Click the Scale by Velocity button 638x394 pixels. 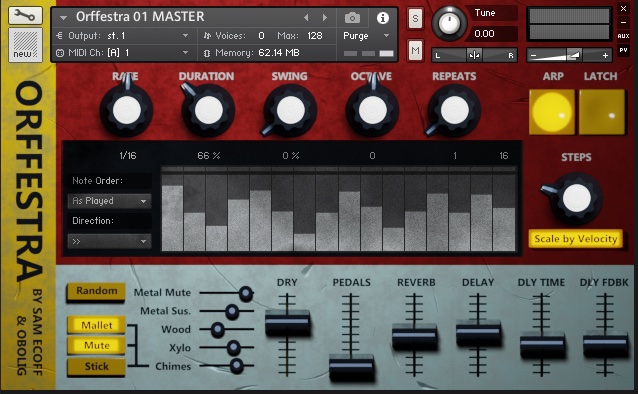tap(575, 239)
